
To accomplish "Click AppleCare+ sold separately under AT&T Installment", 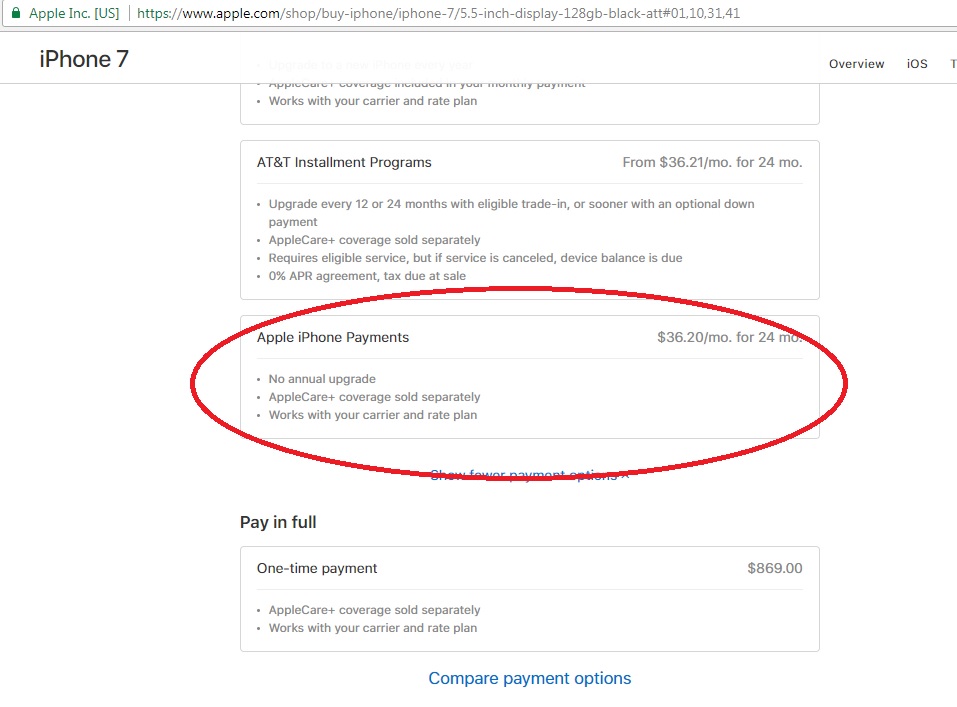I will click(374, 240).
